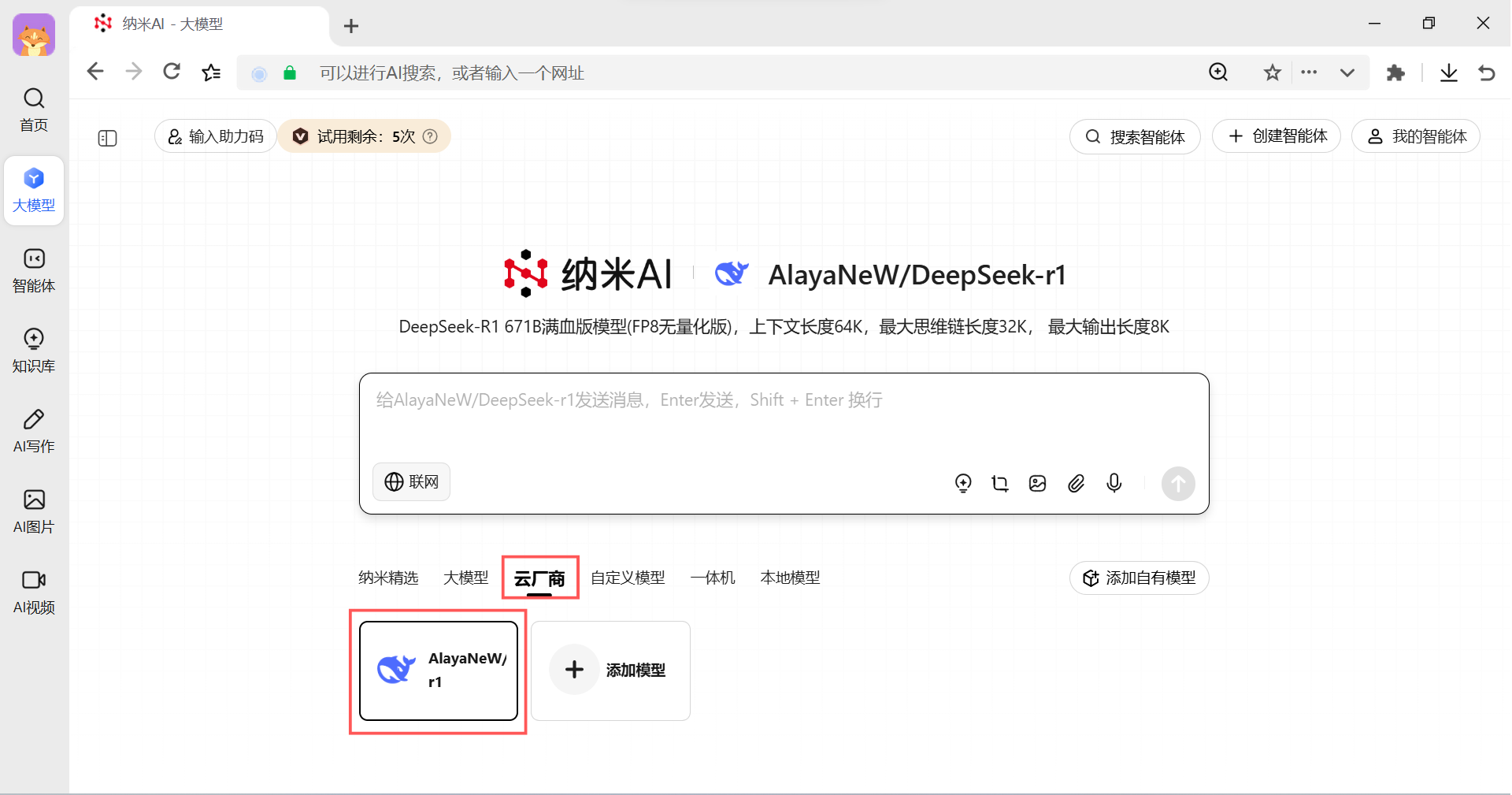This screenshot has height=795, width=1512.
Task: Open the AI图片 sidebar section
Action: (x=34, y=511)
